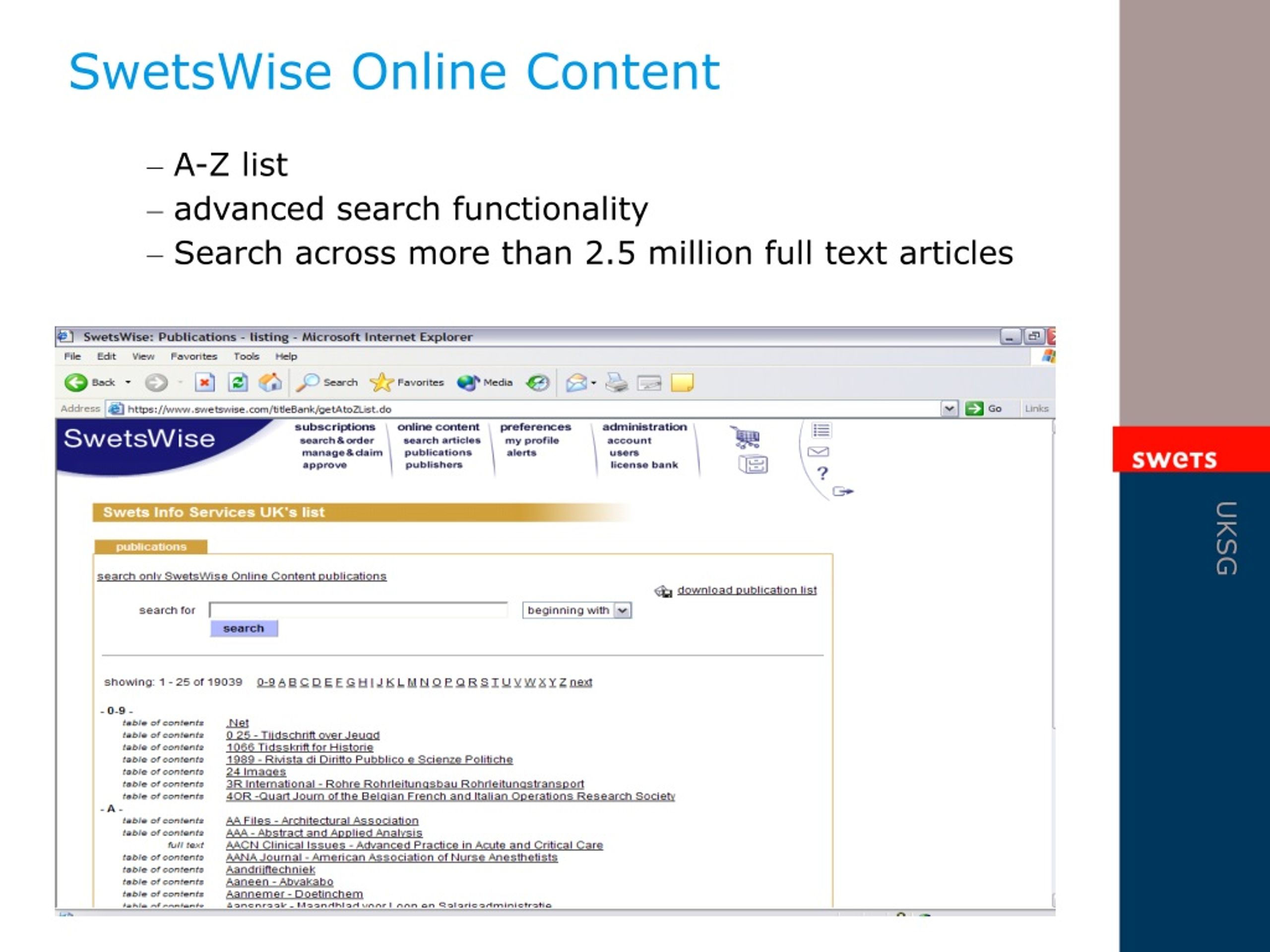Click the Forward arrow icon
Viewport: 1270px width, 952px height.
coord(156,382)
